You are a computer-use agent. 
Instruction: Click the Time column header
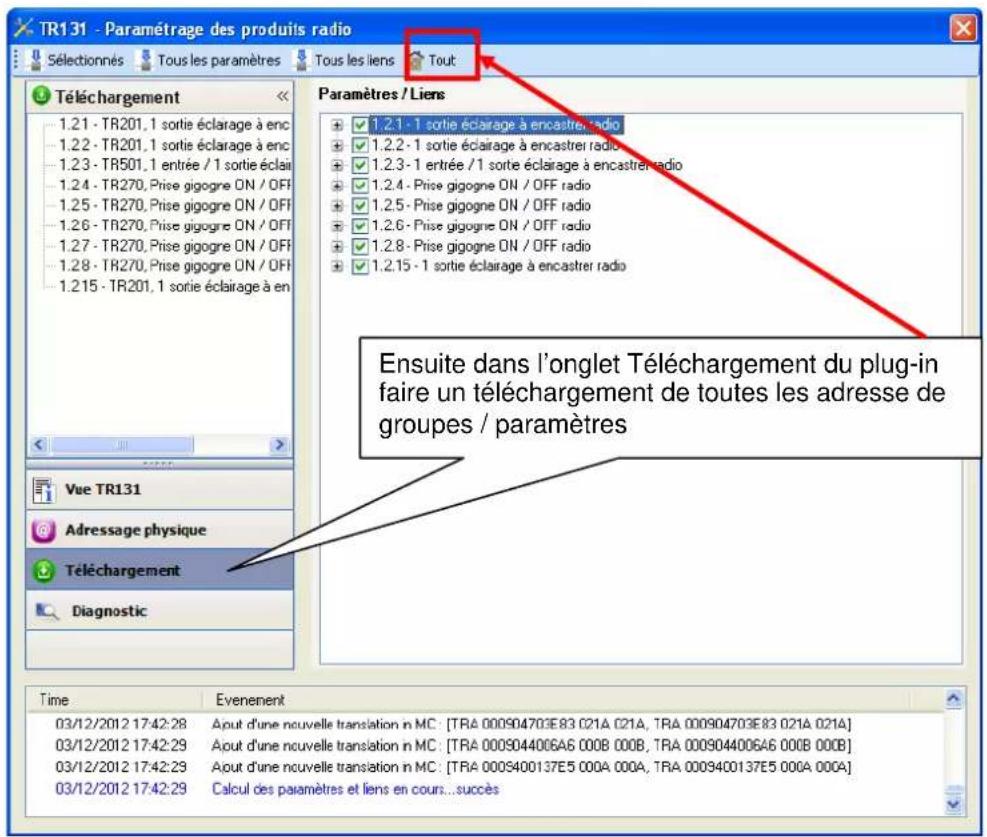tap(115, 700)
